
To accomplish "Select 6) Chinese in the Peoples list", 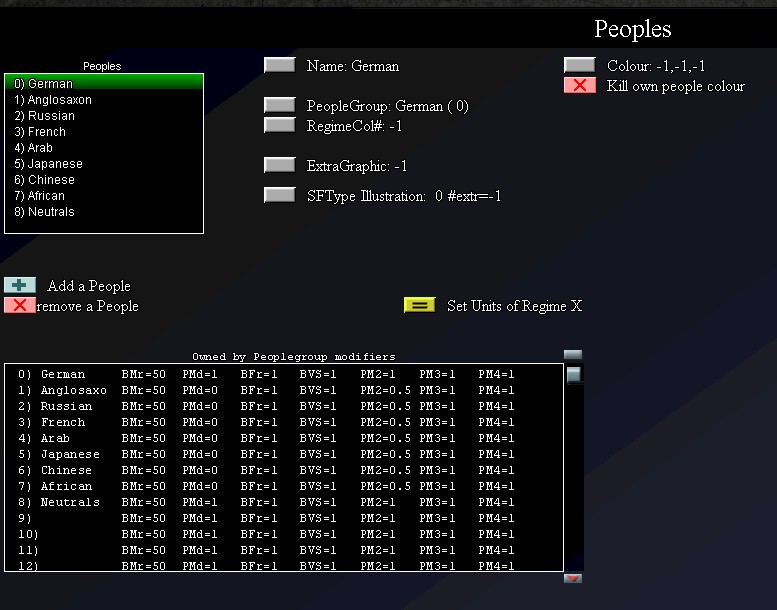I will [x=104, y=179].
